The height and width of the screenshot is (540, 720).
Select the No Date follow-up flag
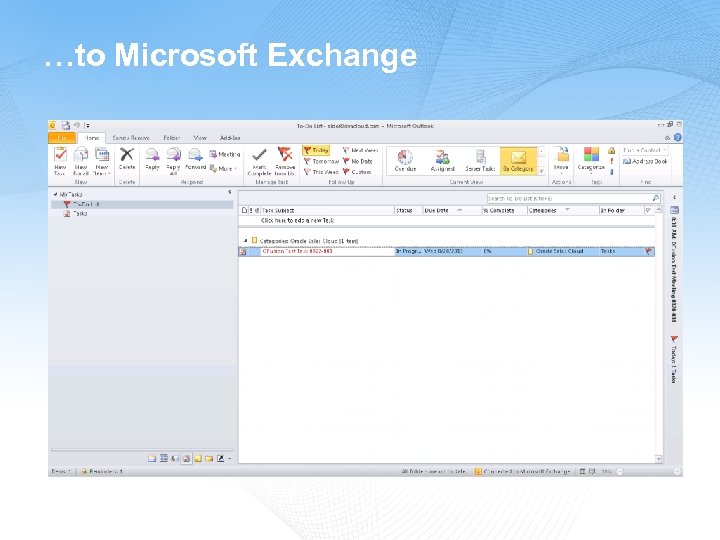click(358, 161)
